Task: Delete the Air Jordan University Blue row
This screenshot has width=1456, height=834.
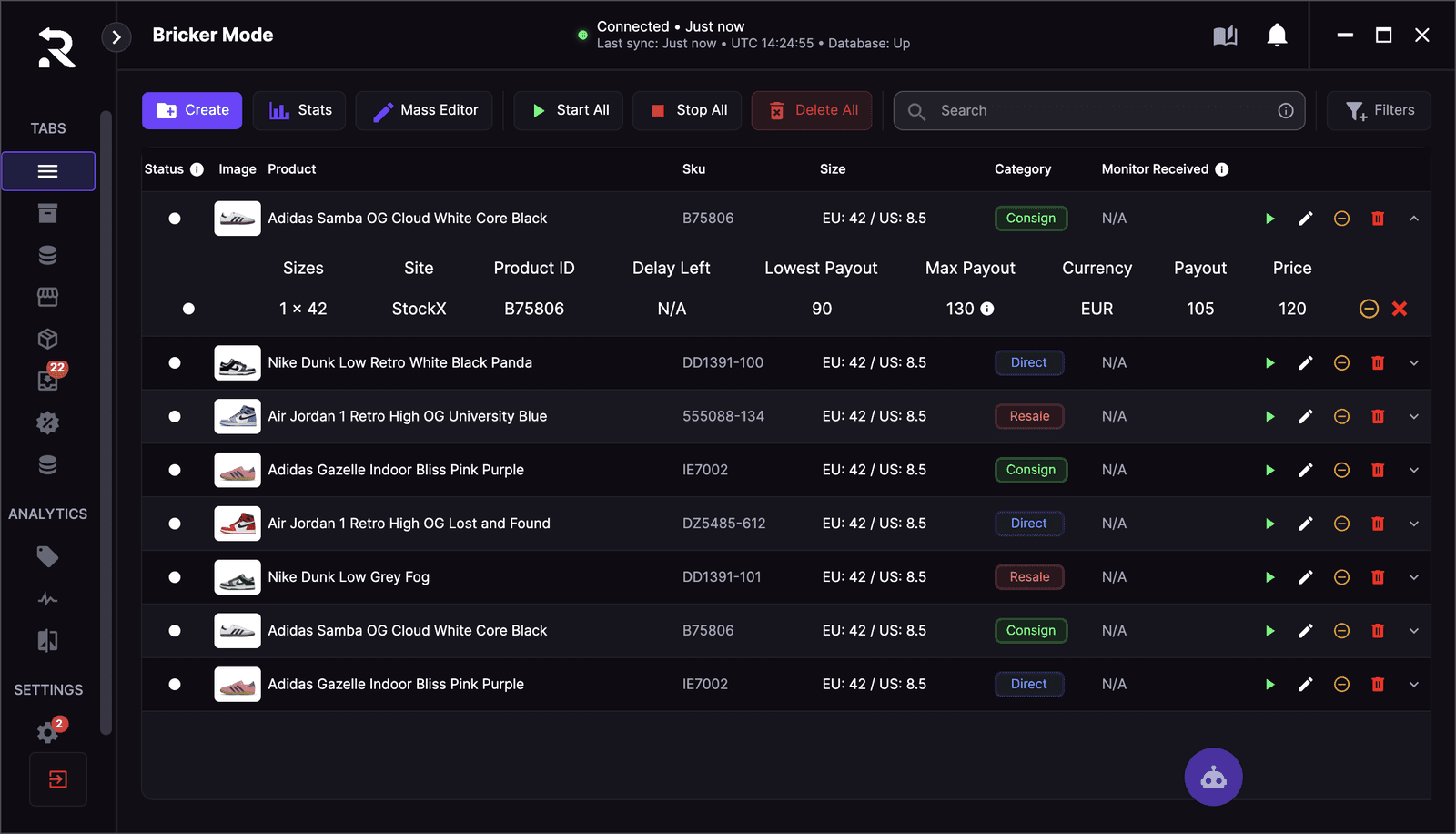Action: (1378, 416)
